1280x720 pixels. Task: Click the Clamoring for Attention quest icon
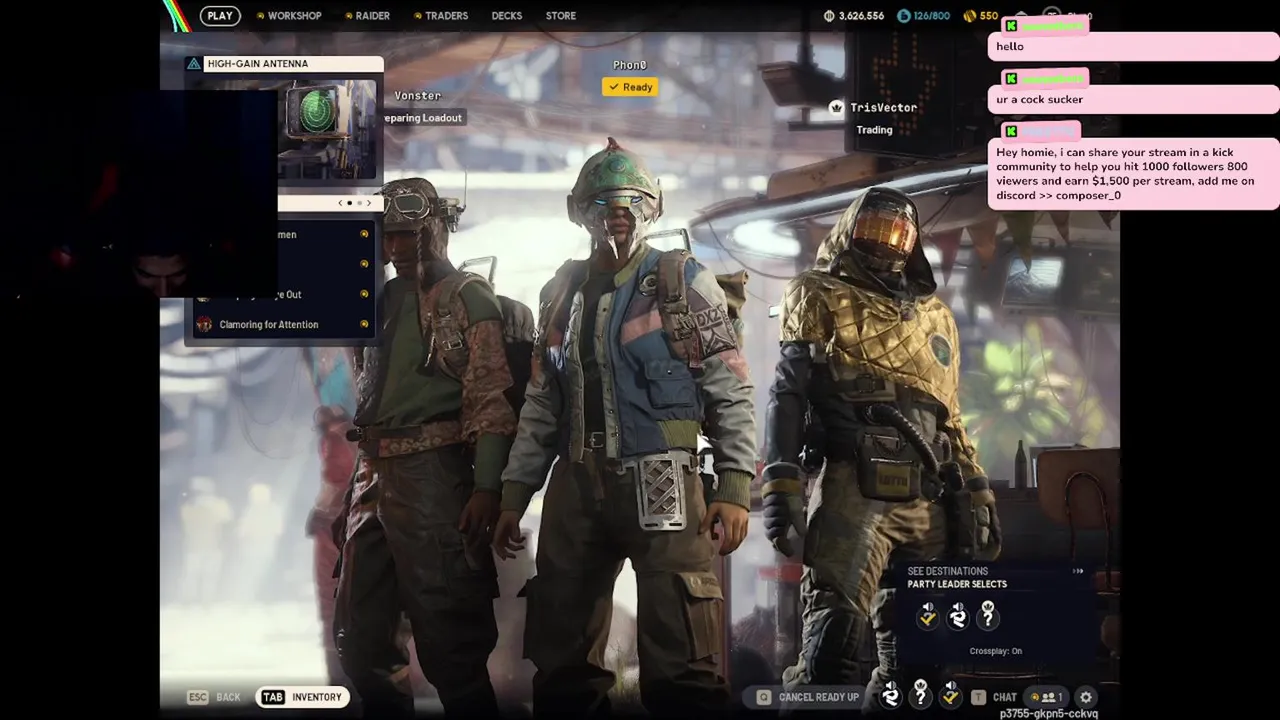click(204, 324)
